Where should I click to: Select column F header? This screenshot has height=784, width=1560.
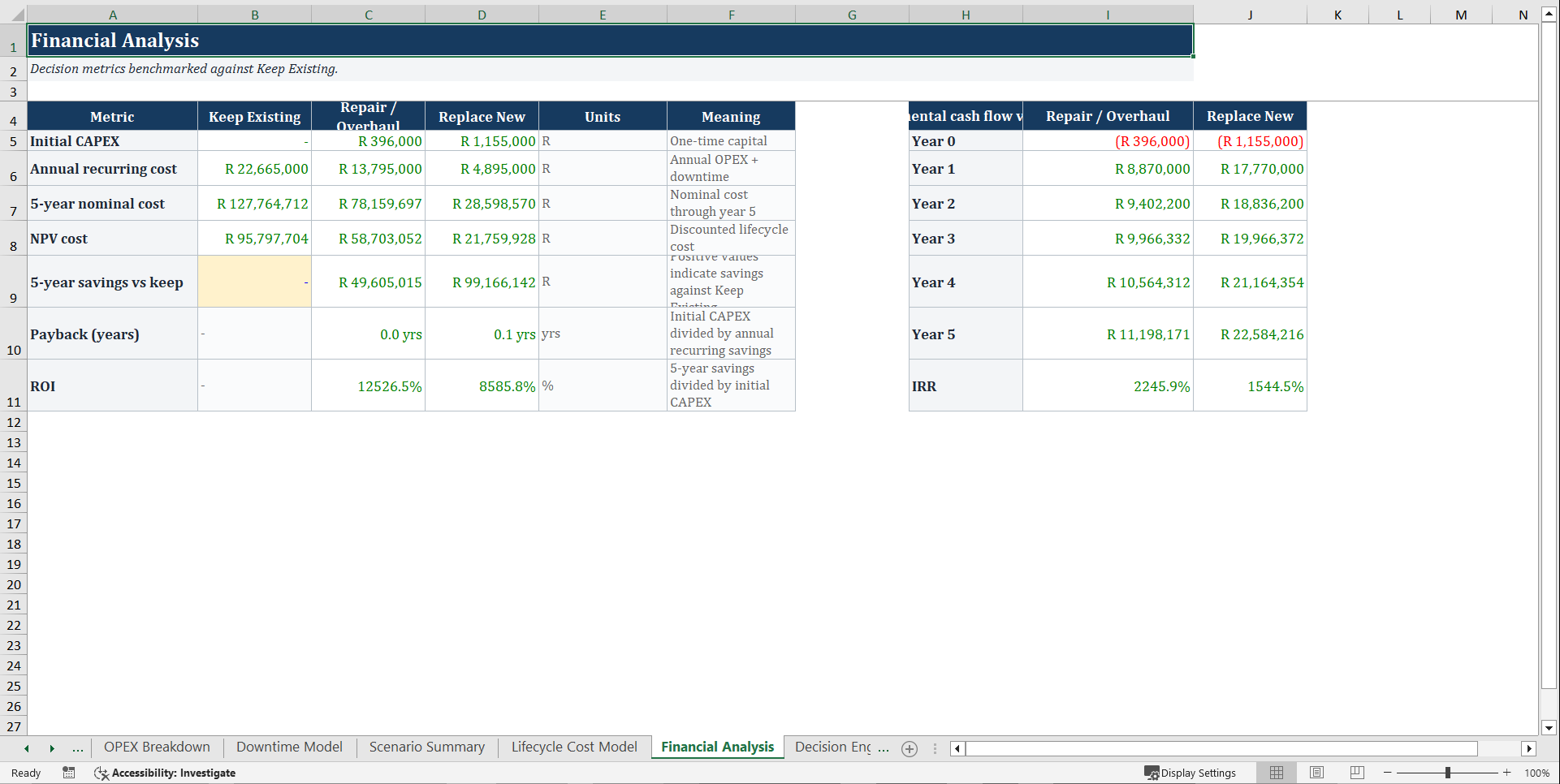pos(731,15)
